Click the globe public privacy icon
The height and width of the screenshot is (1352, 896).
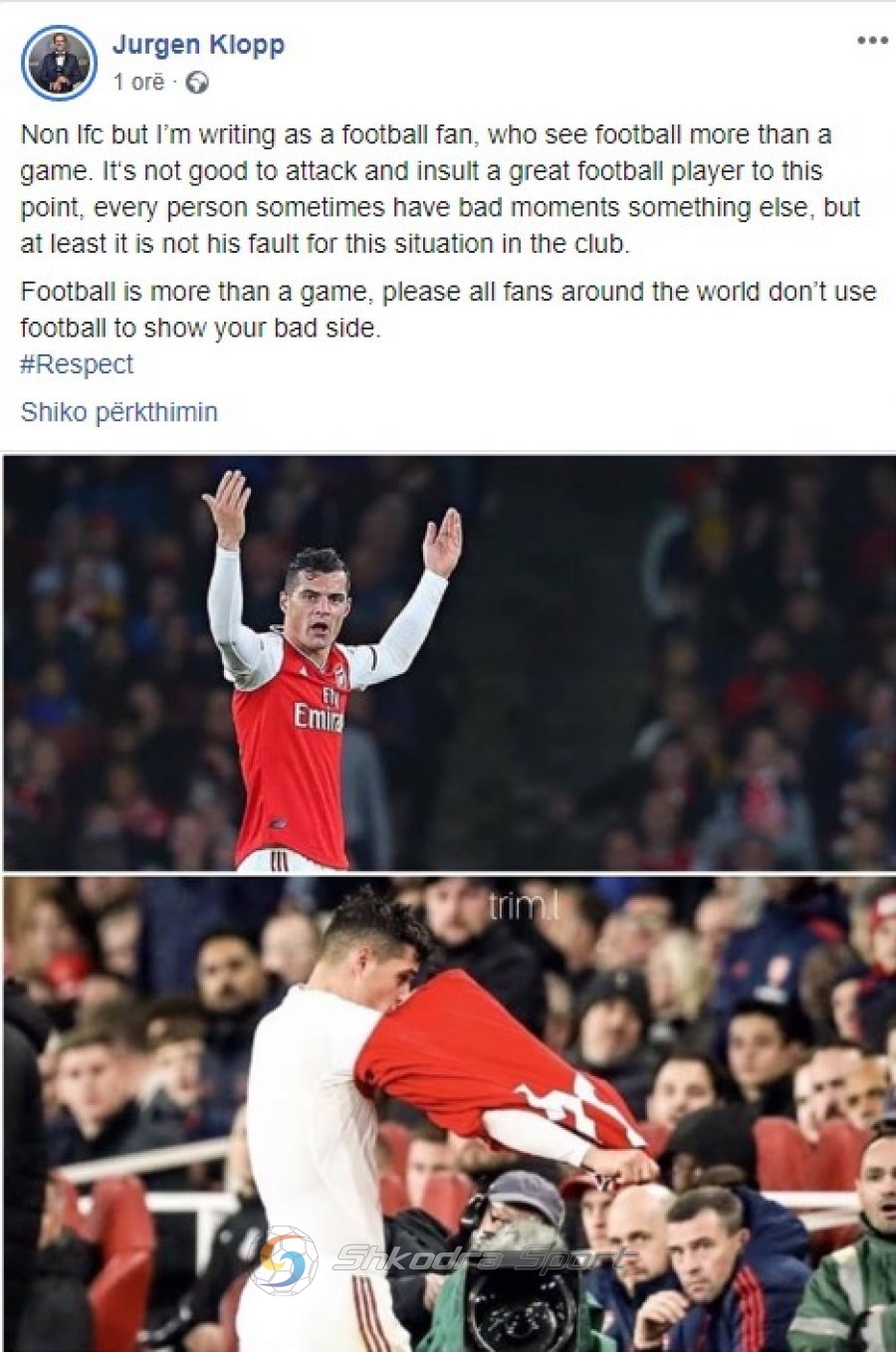(x=197, y=83)
